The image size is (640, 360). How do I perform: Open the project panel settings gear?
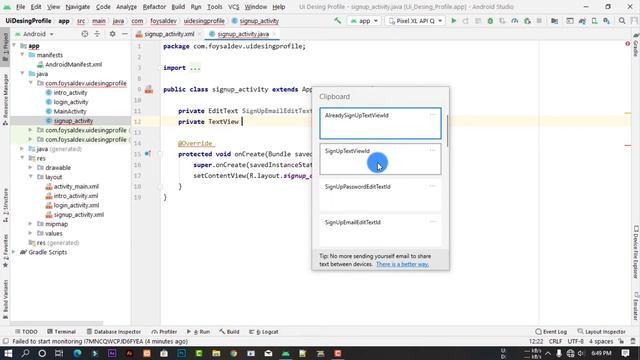coord(112,34)
